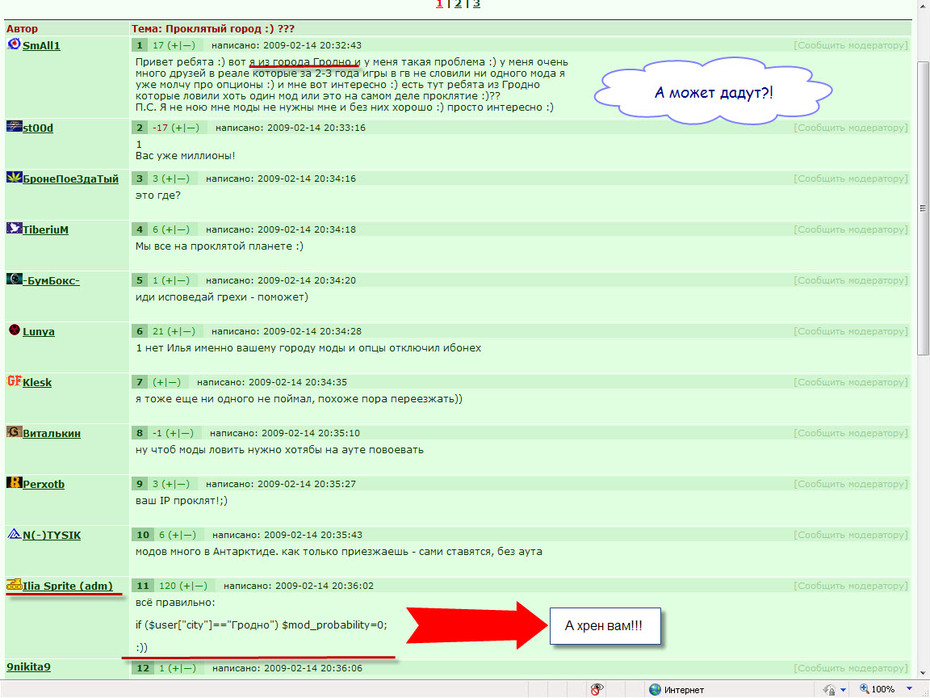Viewport: 930px width, 698px height.
Task: Click the "Автор" column header
Action: point(22,29)
